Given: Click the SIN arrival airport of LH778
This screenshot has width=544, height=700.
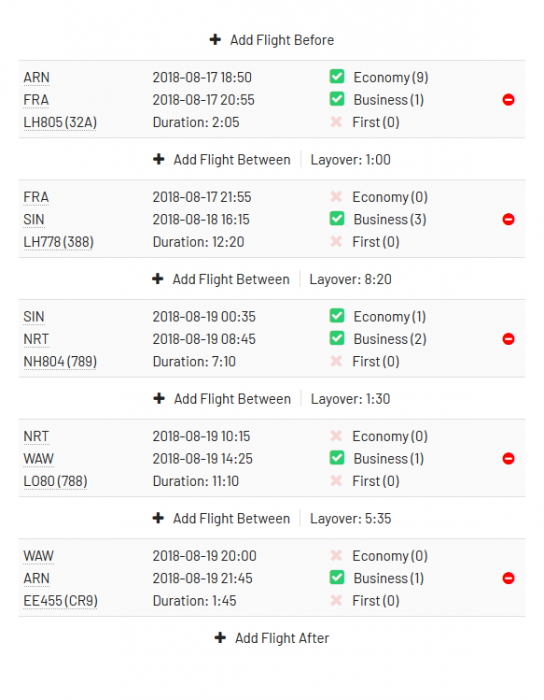Looking at the screenshot, I should (34, 220).
